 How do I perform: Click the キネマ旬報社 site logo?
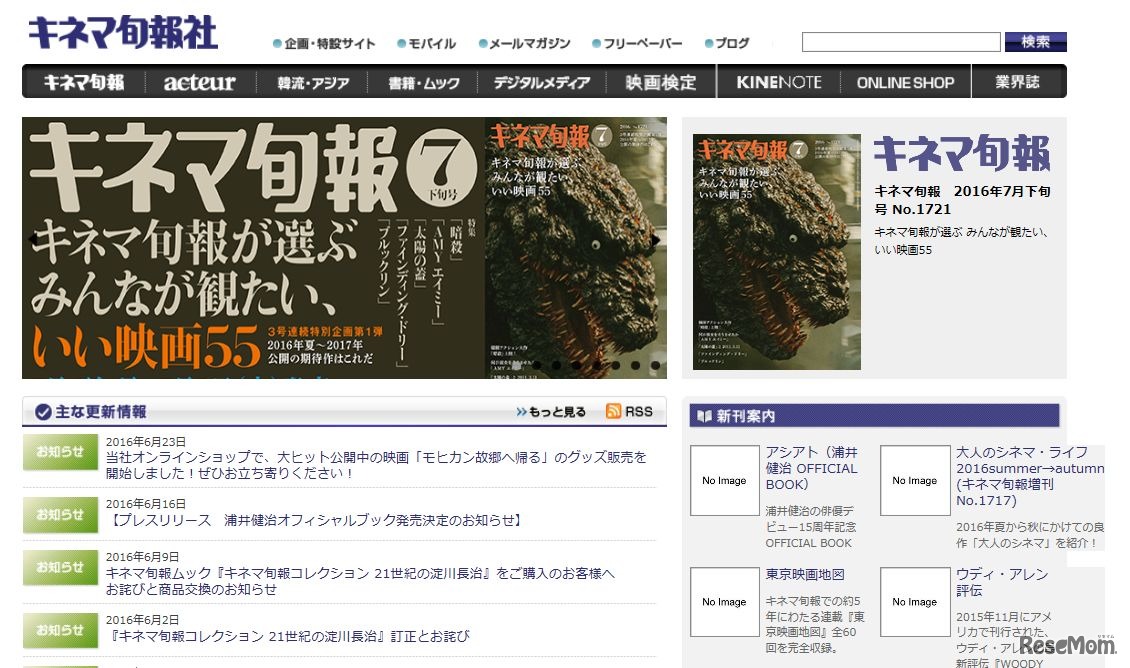pyautogui.click(x=124, y=32)
